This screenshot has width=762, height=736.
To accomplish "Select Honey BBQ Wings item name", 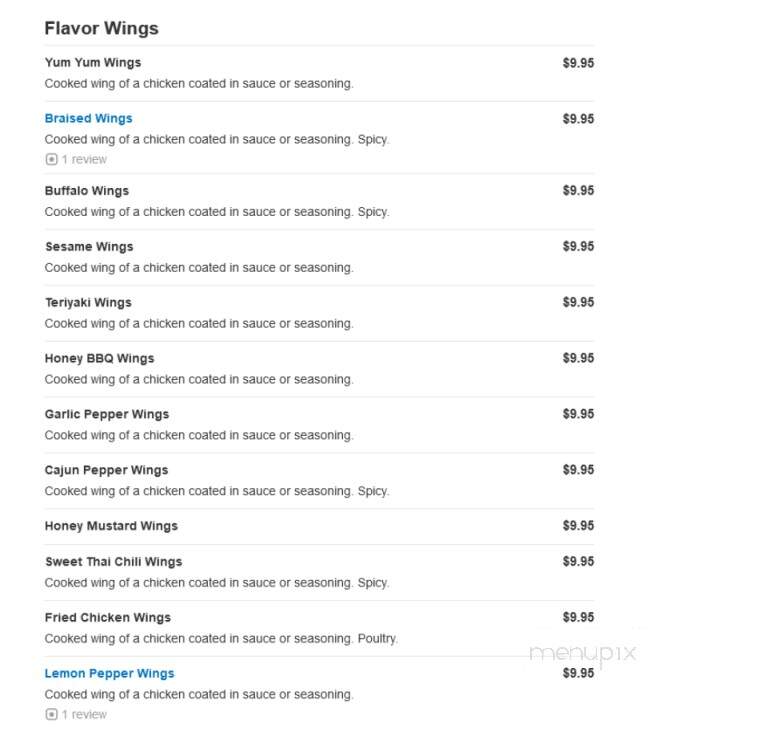I will [100, 359].
